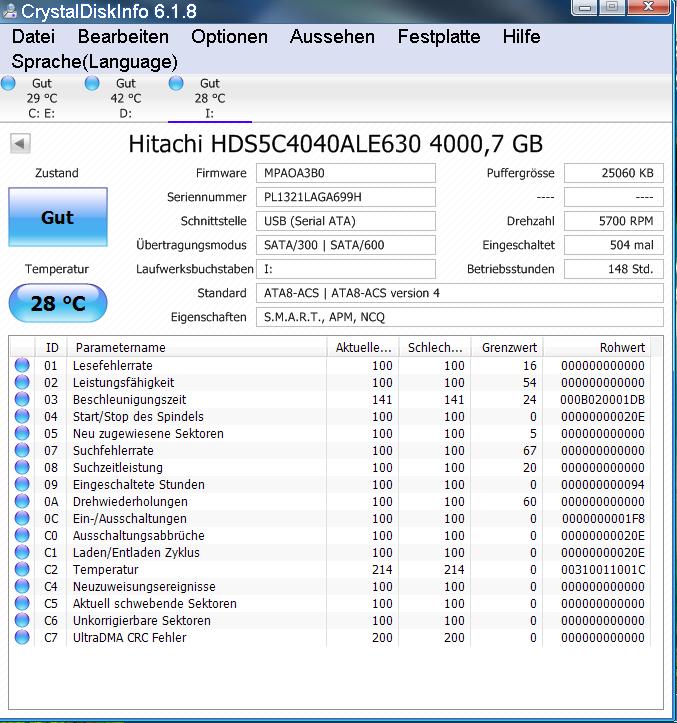This screenshot has width=677, height=723.
Task: Click status orb for Laden/Entladen Zyklus row
Action: point(22,552)
